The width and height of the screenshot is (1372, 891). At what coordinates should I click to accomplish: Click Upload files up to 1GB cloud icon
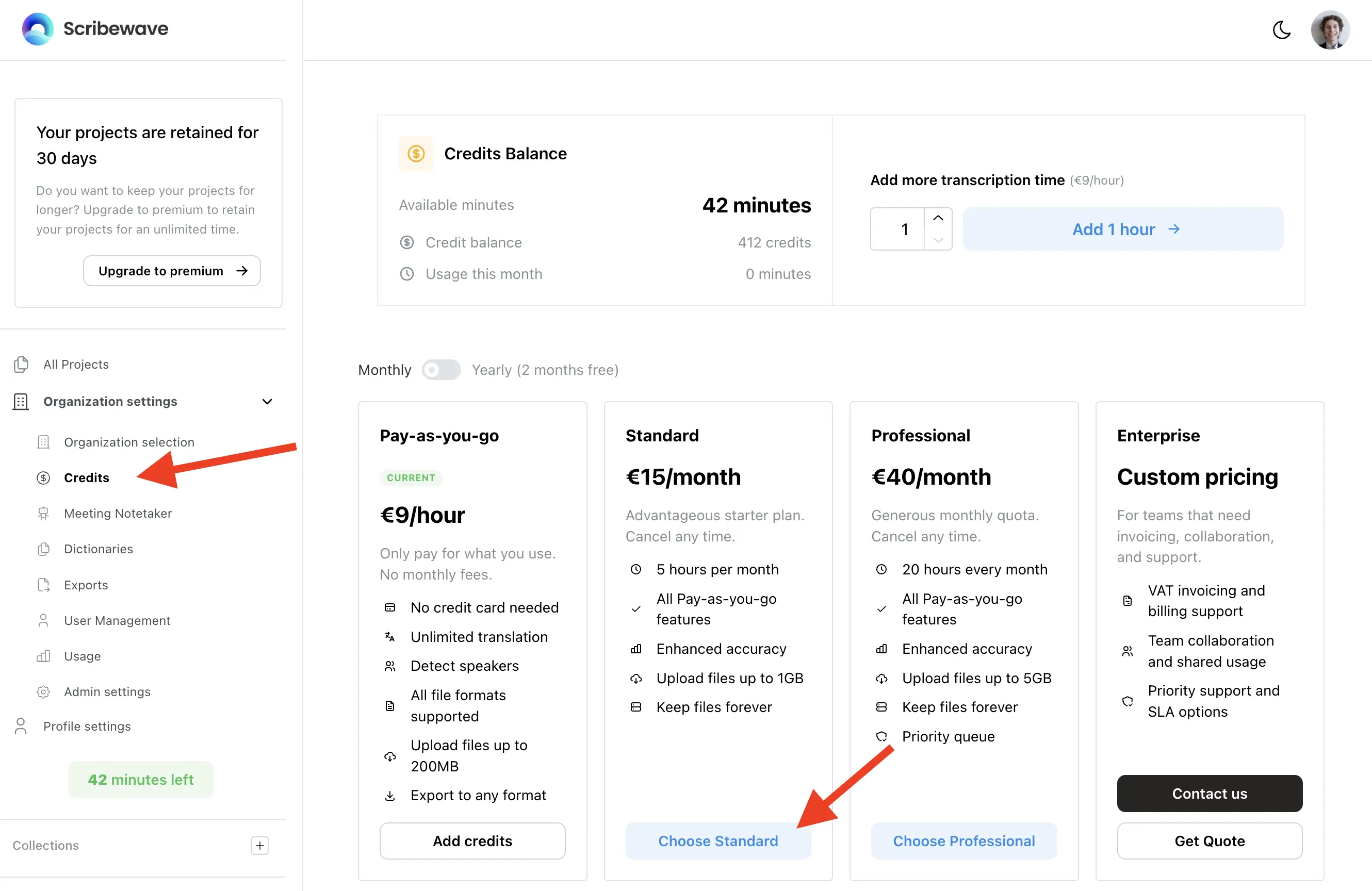point(636,679)
